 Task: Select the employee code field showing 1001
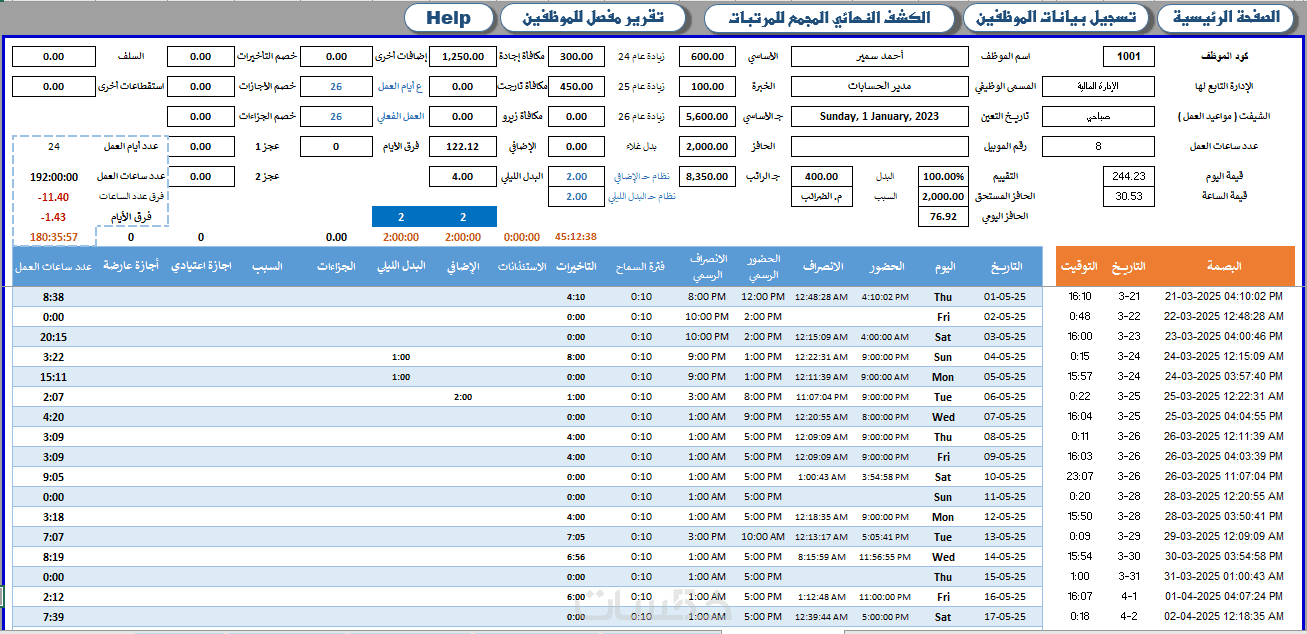[x=1128, y=57]
